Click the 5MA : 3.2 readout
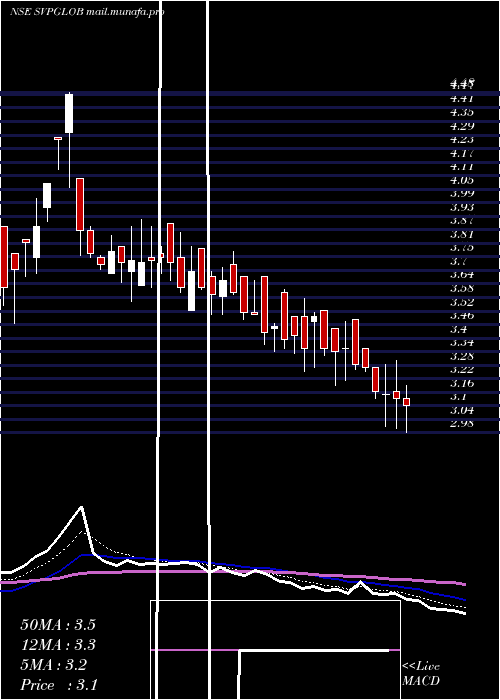This screenshot has height=700, width=500. [54, 665]
